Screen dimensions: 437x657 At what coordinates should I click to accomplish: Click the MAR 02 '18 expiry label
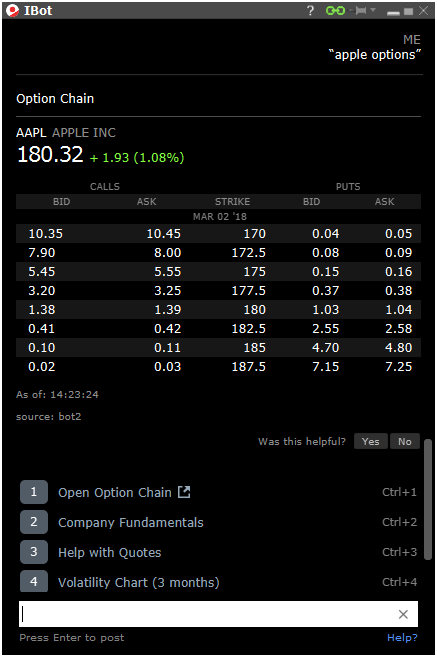coord(220,217)
